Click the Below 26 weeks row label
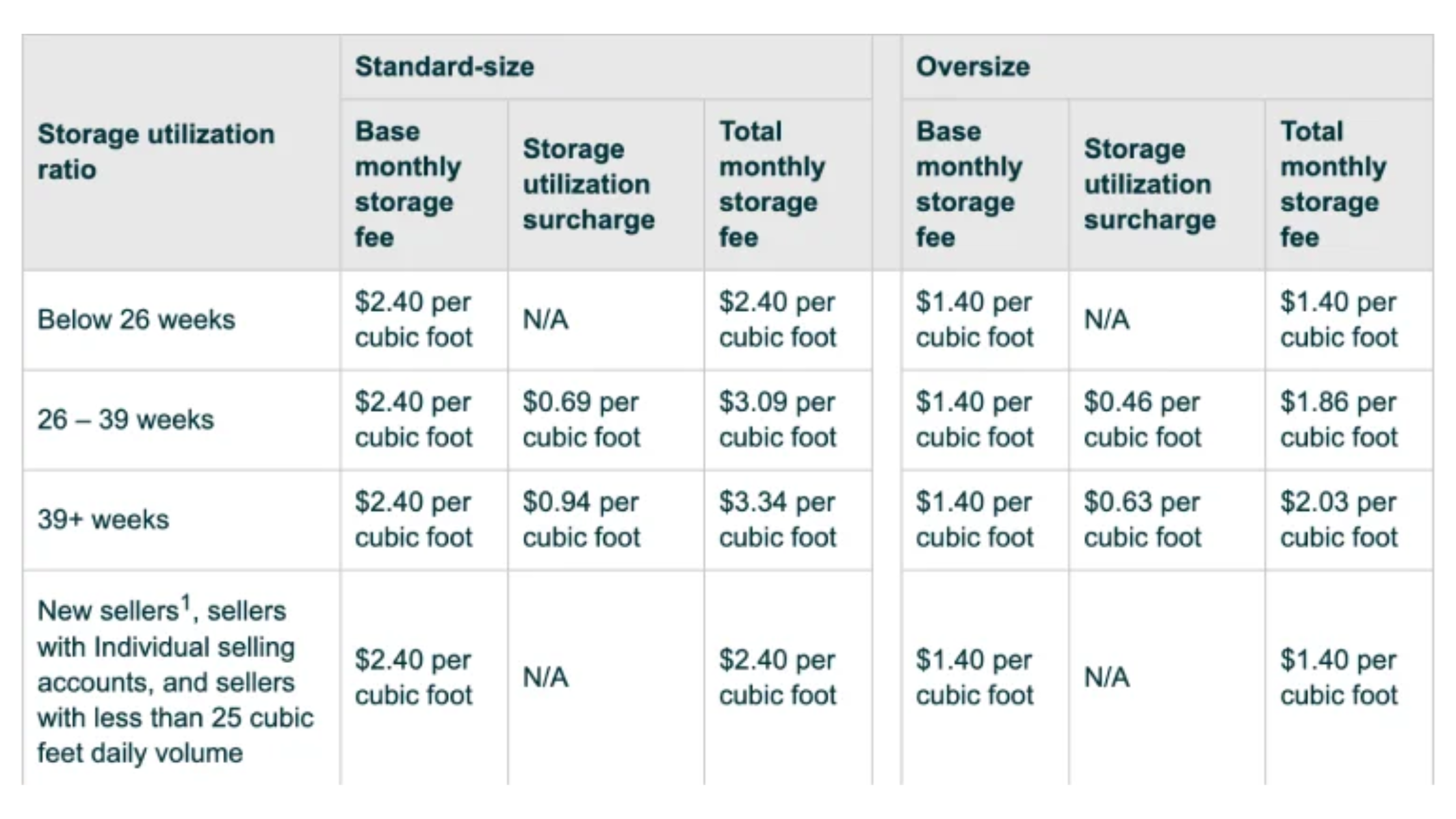1456x819 pixels. click(x=136, y=320)
